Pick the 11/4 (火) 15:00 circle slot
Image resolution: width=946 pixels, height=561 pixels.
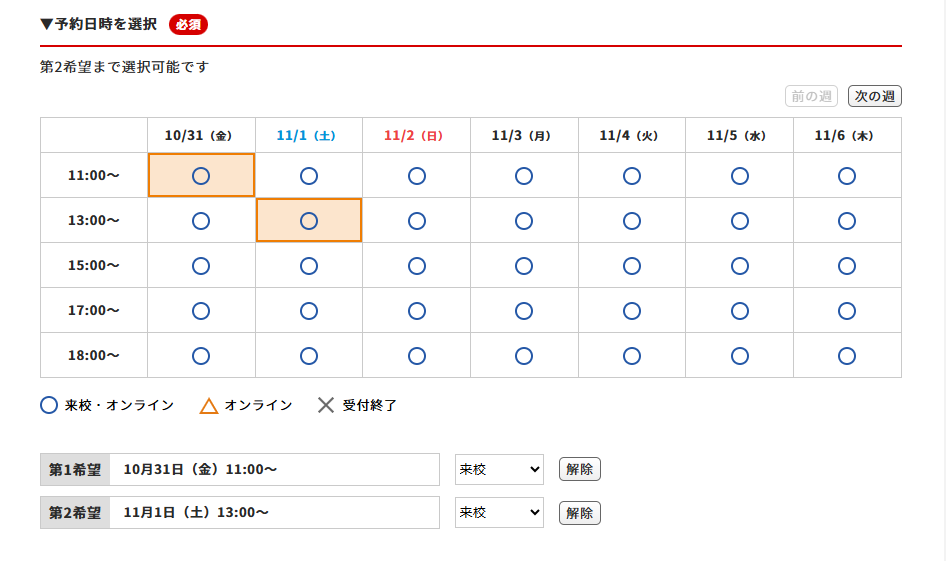632,266
